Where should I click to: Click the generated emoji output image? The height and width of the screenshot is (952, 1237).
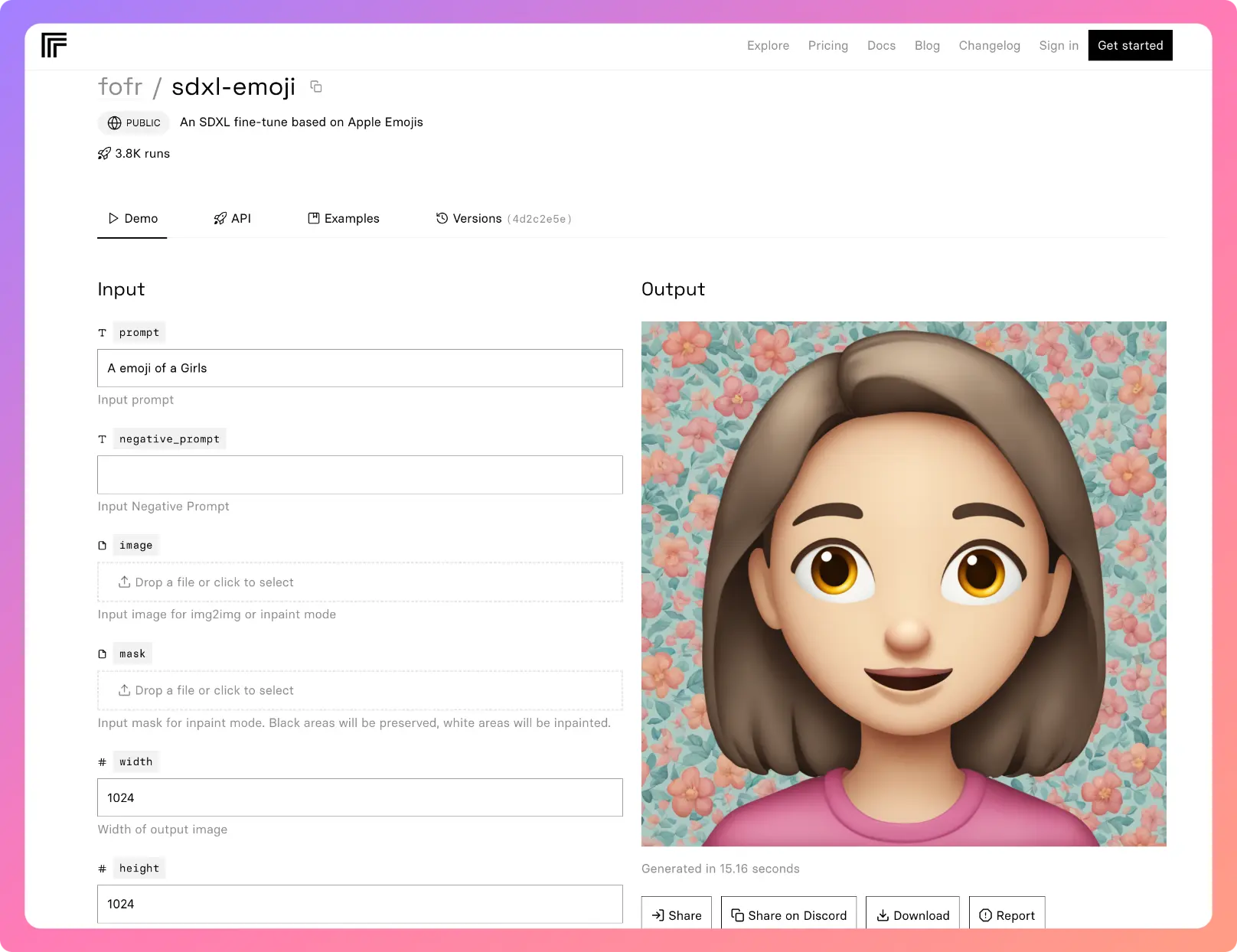click(903, 583)
